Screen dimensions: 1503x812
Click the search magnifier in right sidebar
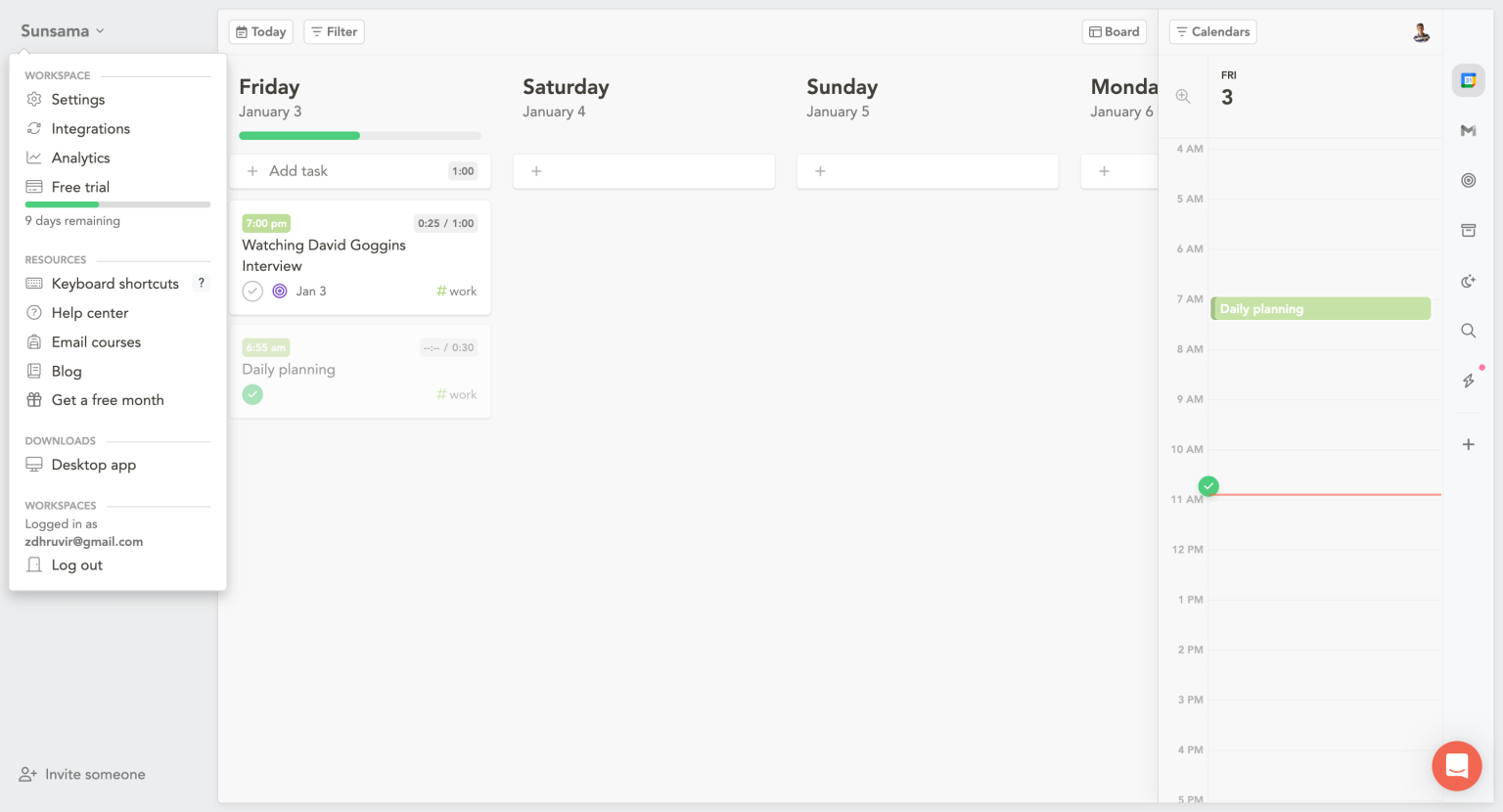click(x=1468, y=331)
